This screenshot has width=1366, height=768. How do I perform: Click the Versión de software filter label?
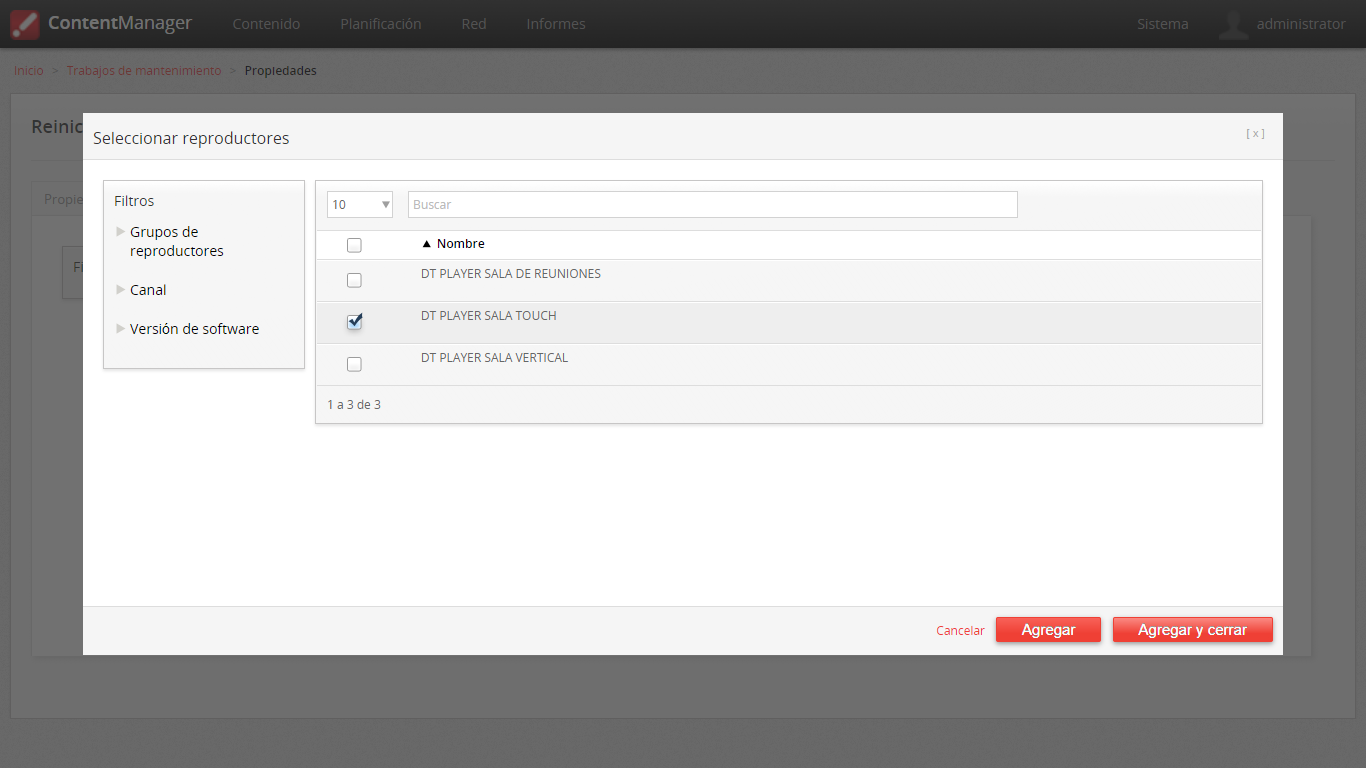194,329
